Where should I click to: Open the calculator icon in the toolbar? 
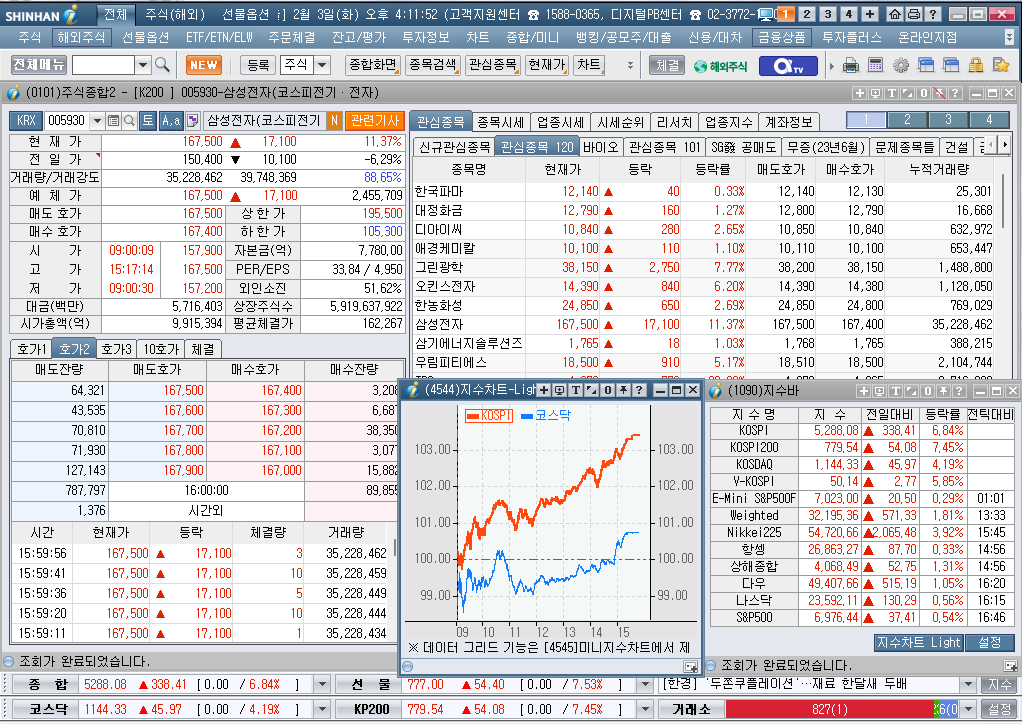pos(875,65)
